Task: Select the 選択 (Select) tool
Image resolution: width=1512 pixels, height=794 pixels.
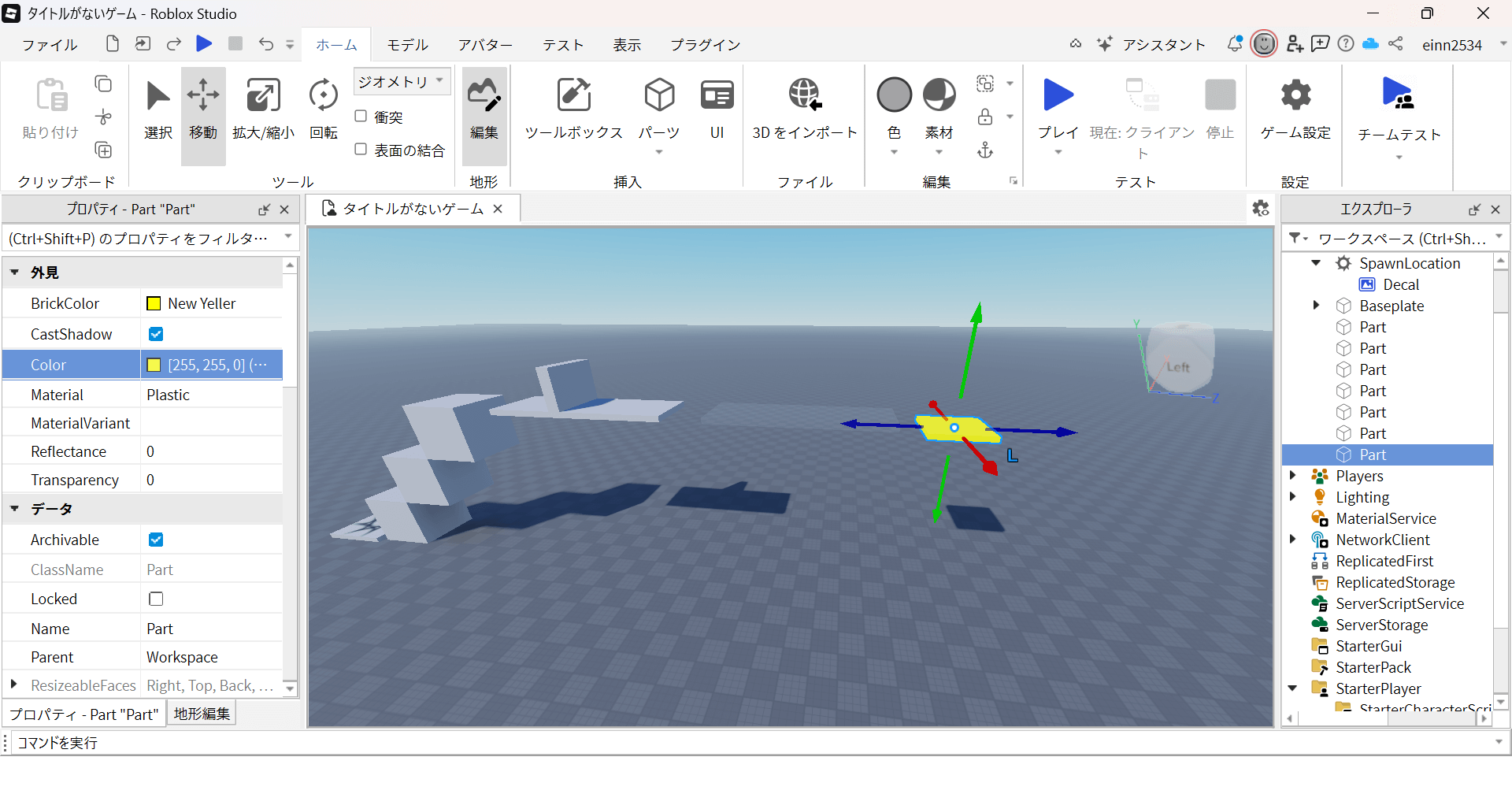Action: point(158,110)
